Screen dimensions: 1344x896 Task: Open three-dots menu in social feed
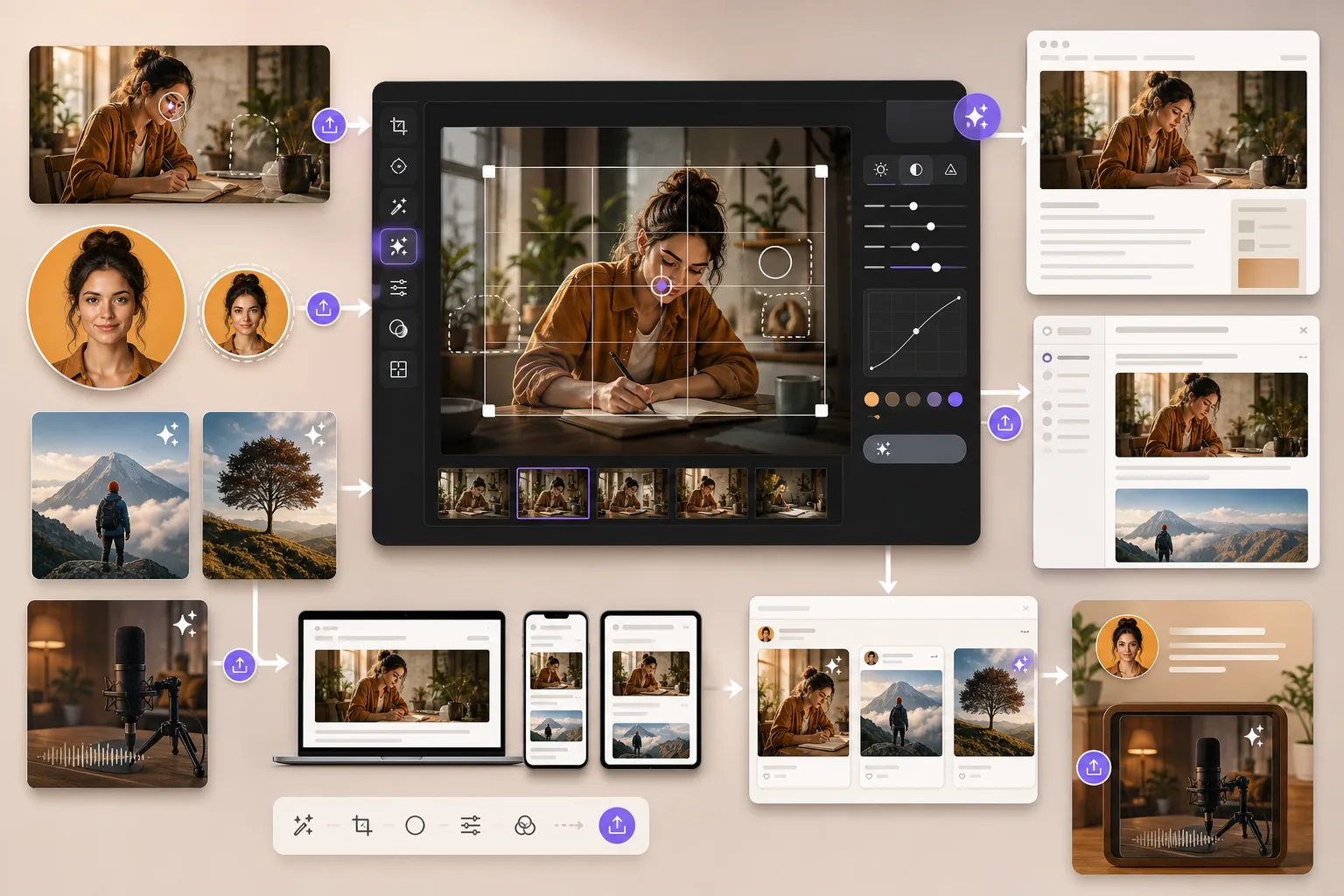click(x=1025, y=632)
